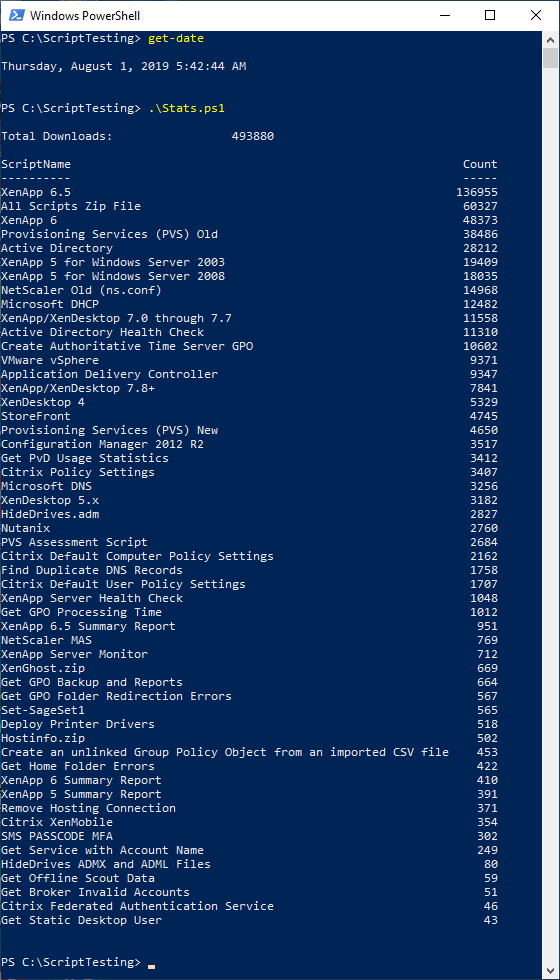Click the Get Static Desktop User line
This screenshot has height=980, width=560.
[249, 920]
